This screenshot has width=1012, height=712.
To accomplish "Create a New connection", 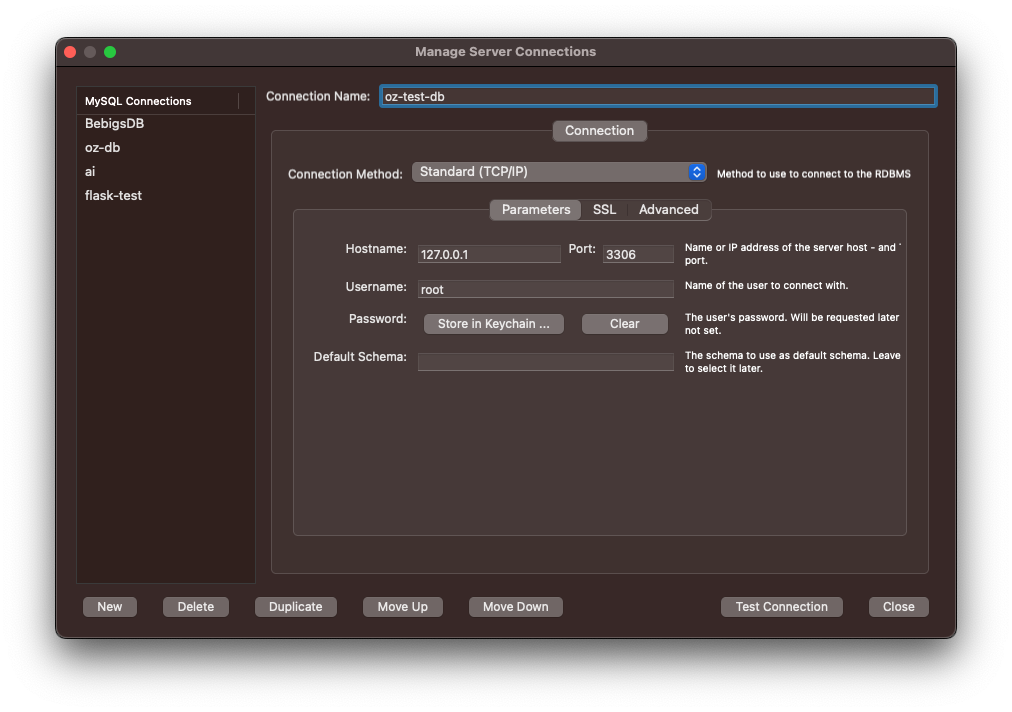I will pos(110,607).
